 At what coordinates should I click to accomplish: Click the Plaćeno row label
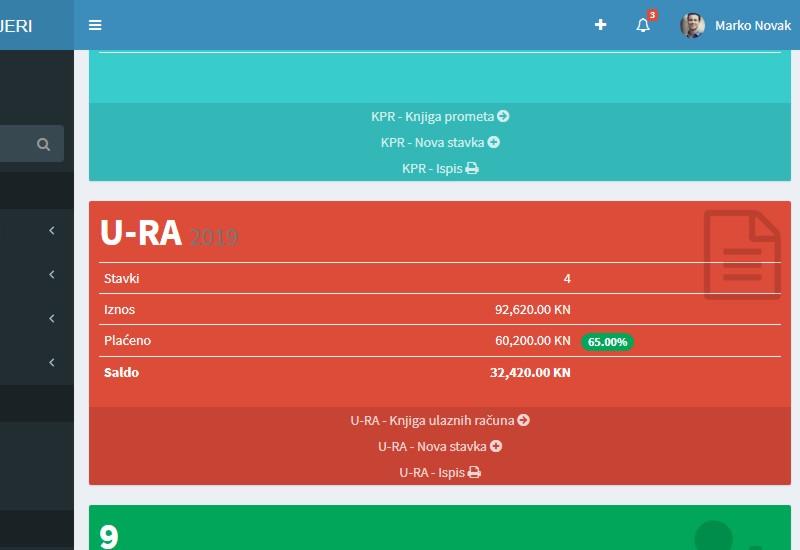(x=128, y=340)
